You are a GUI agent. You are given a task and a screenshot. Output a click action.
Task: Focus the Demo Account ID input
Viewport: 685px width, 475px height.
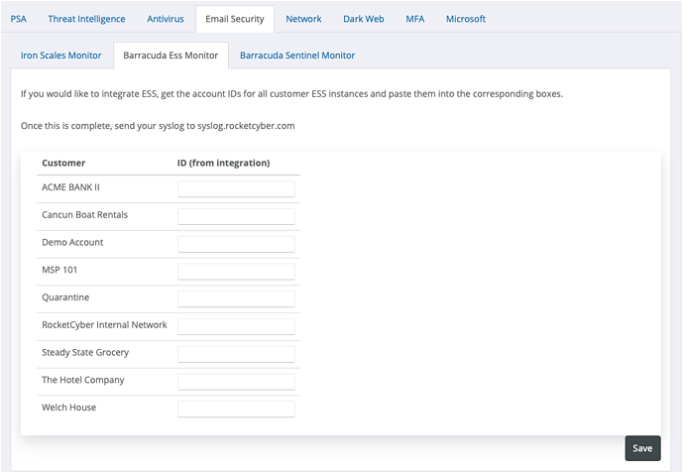tap(236, 244)
